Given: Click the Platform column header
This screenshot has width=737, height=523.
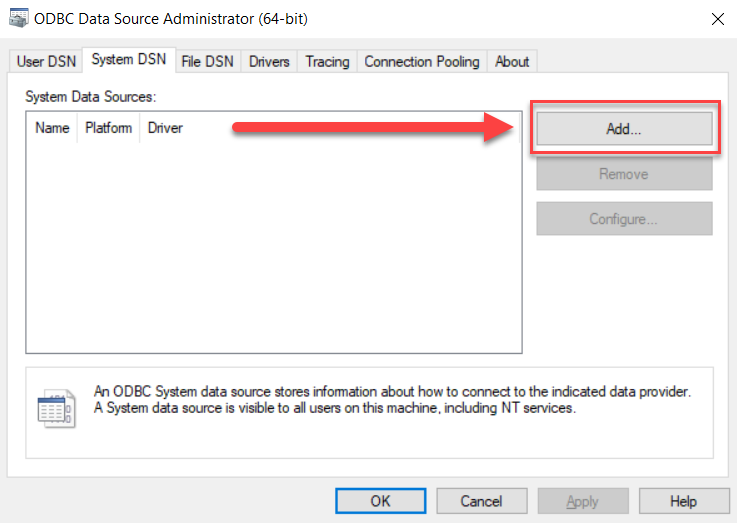Looking at the screenshot, I should pos(108,128).
